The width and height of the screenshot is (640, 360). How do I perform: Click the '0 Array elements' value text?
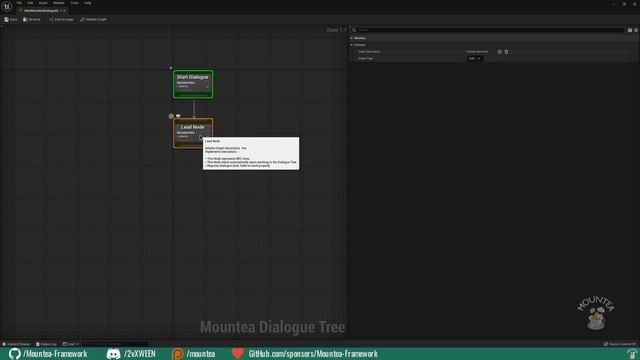point(477,52)
